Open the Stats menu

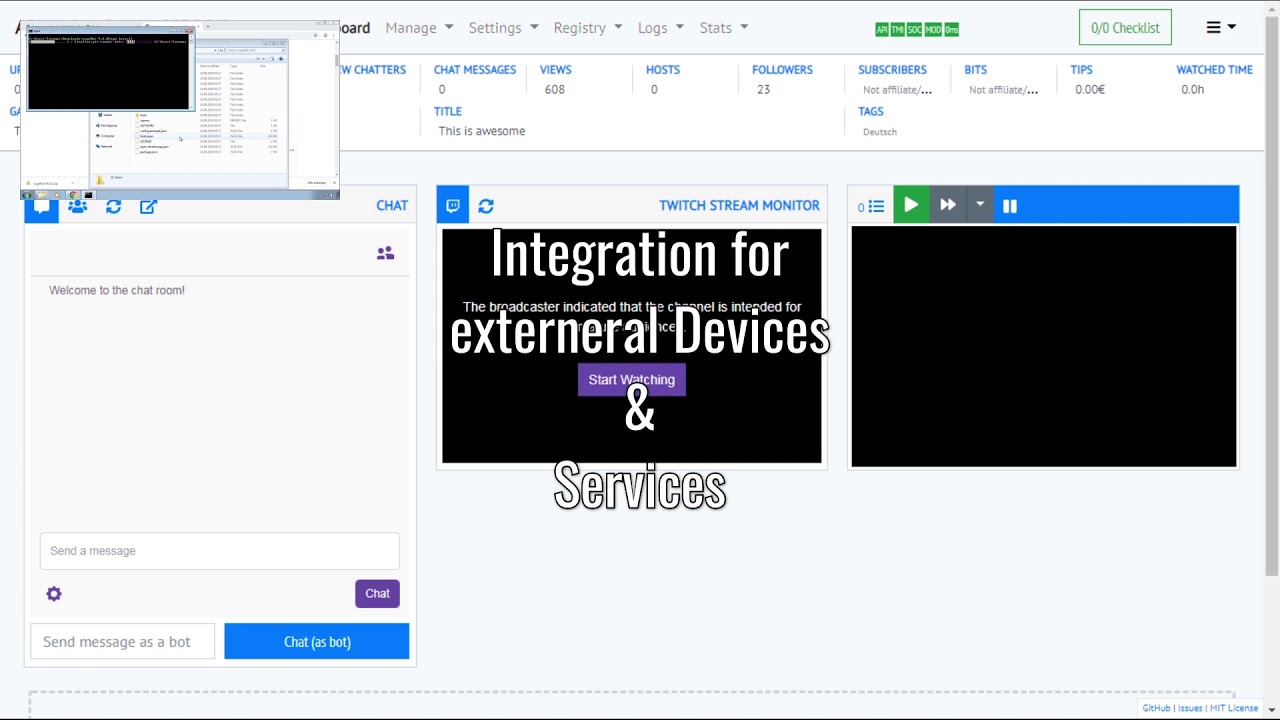pos(723,28)
